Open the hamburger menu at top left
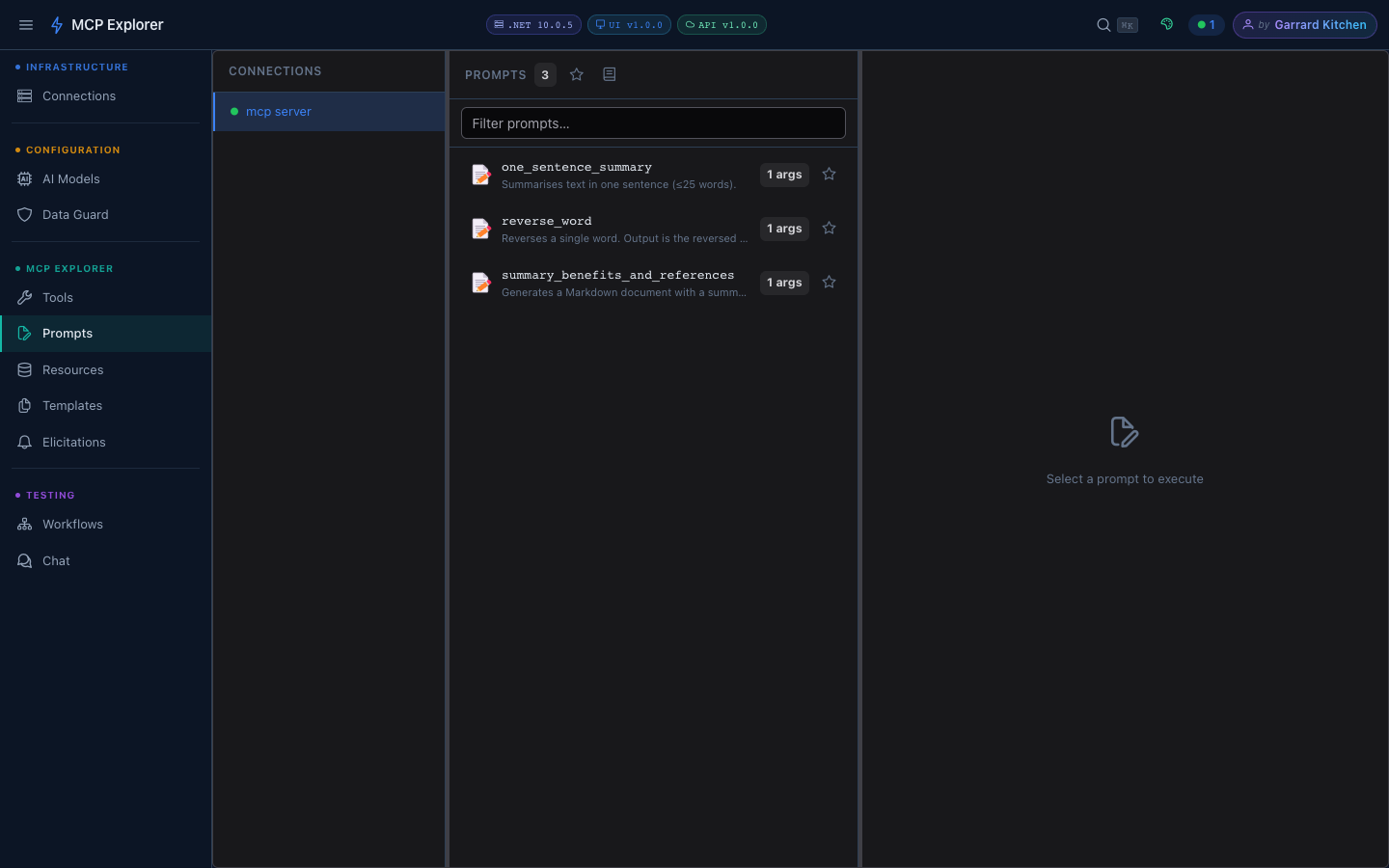Viewport: 1389px width, 868px height. 25,24
